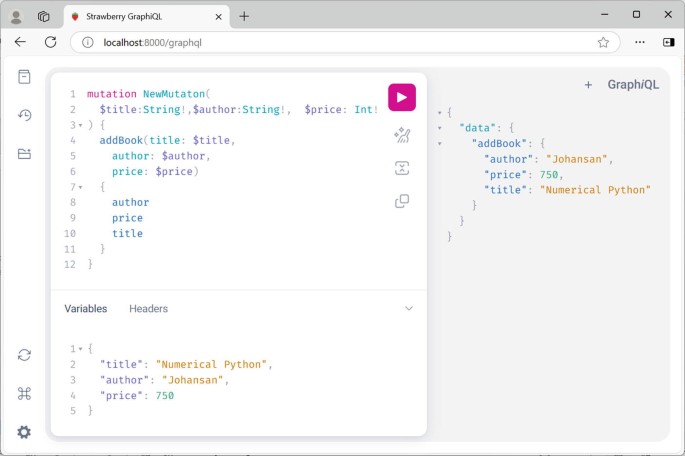Prettify the query with the magic wand icon
The width and height of the screenshot is (685, 456).
pyautogui.click(x=401, y=135)
